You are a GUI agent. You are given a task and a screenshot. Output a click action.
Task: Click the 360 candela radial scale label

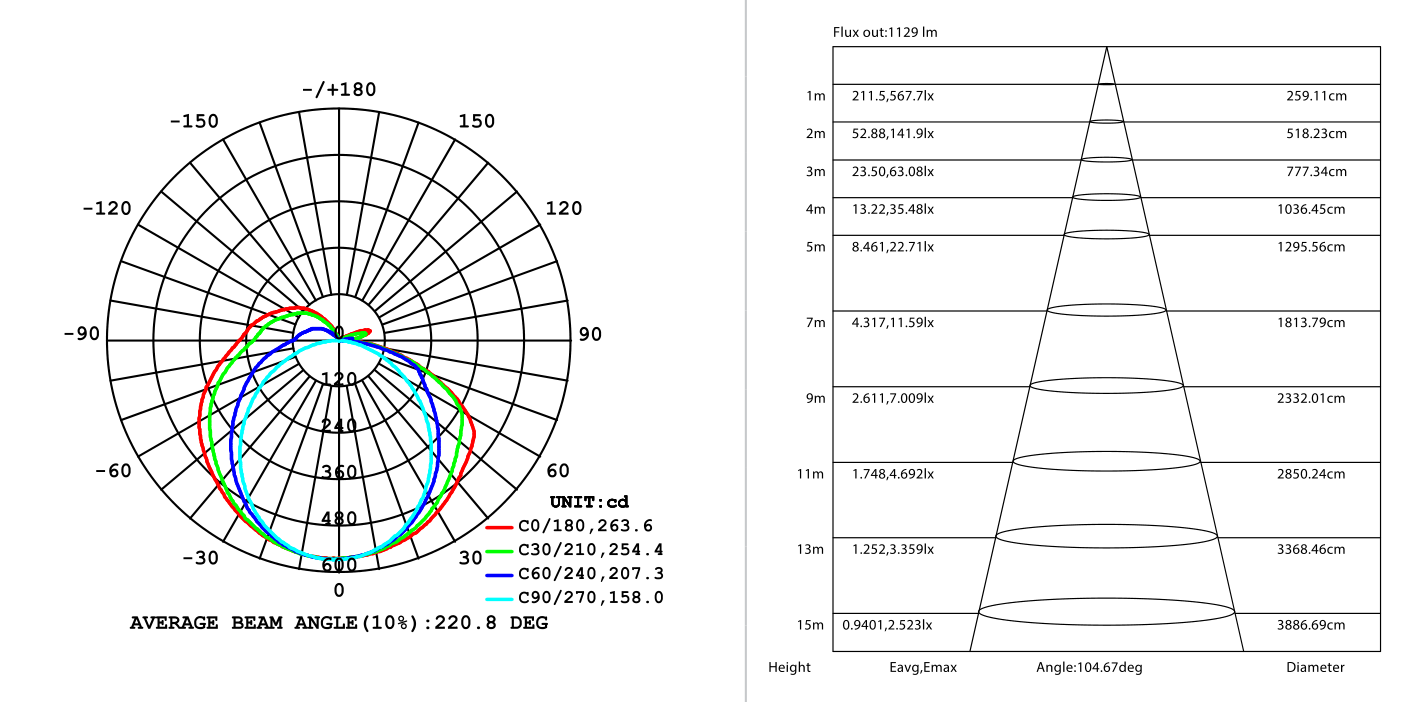tap(339, 472)
